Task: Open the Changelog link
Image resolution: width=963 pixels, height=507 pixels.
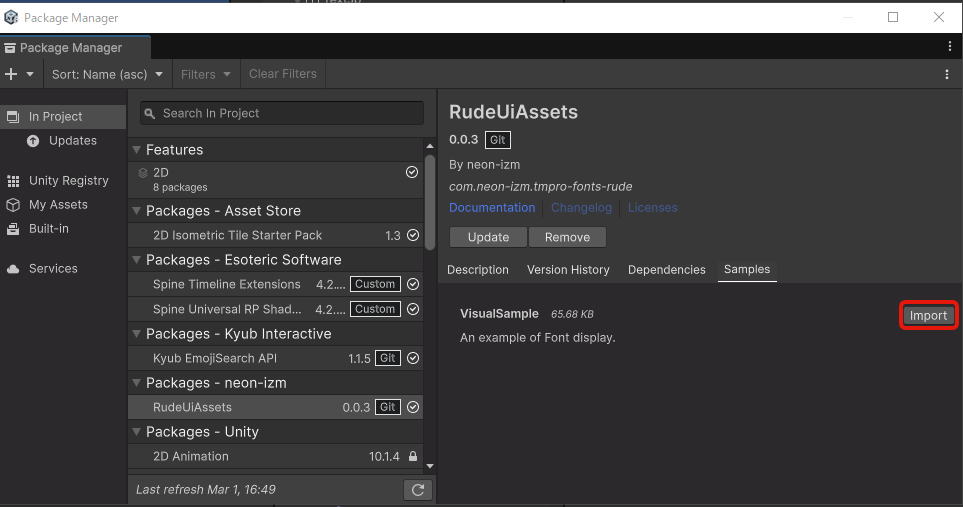Action: (x=581, y=207)
